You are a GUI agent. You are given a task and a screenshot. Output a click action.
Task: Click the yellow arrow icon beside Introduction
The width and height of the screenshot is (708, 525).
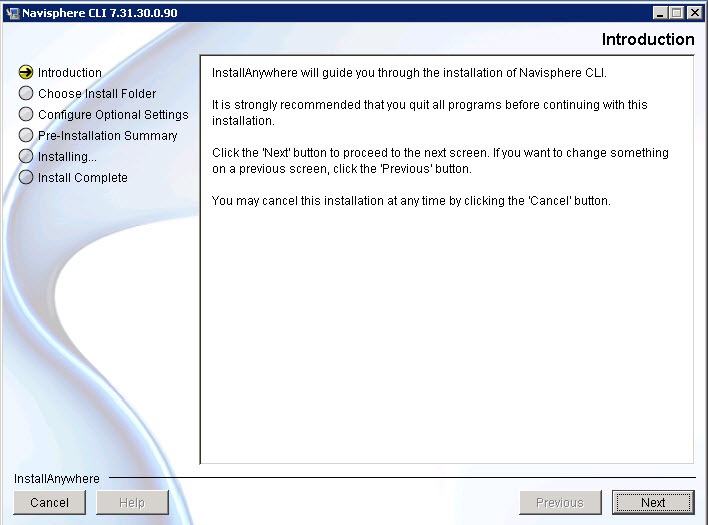[x=26, y=73]
